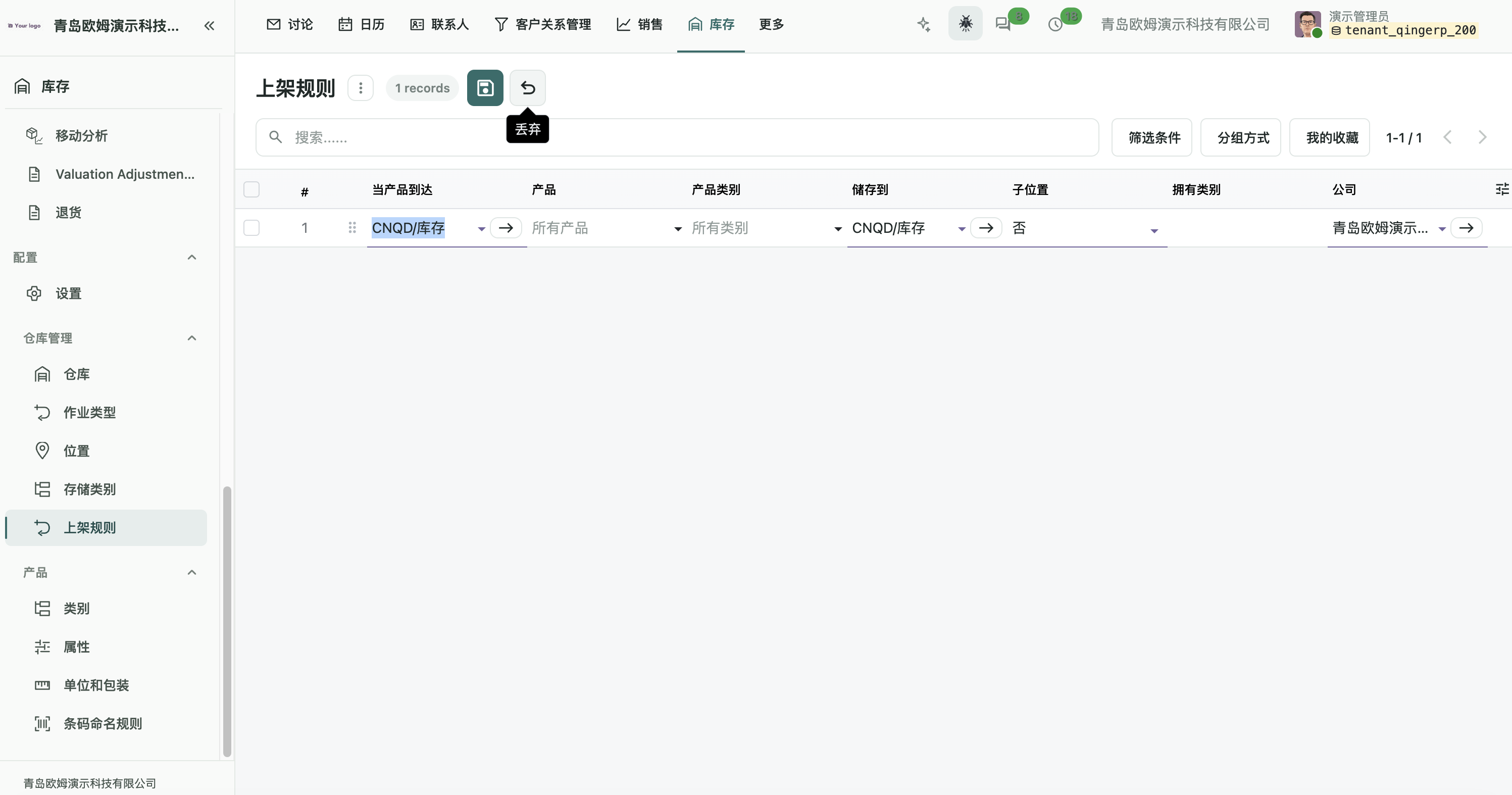Open the AI sparkle icon in the top bar
This screenshot has height=795, width=1512.
click(x=924, y=24)
